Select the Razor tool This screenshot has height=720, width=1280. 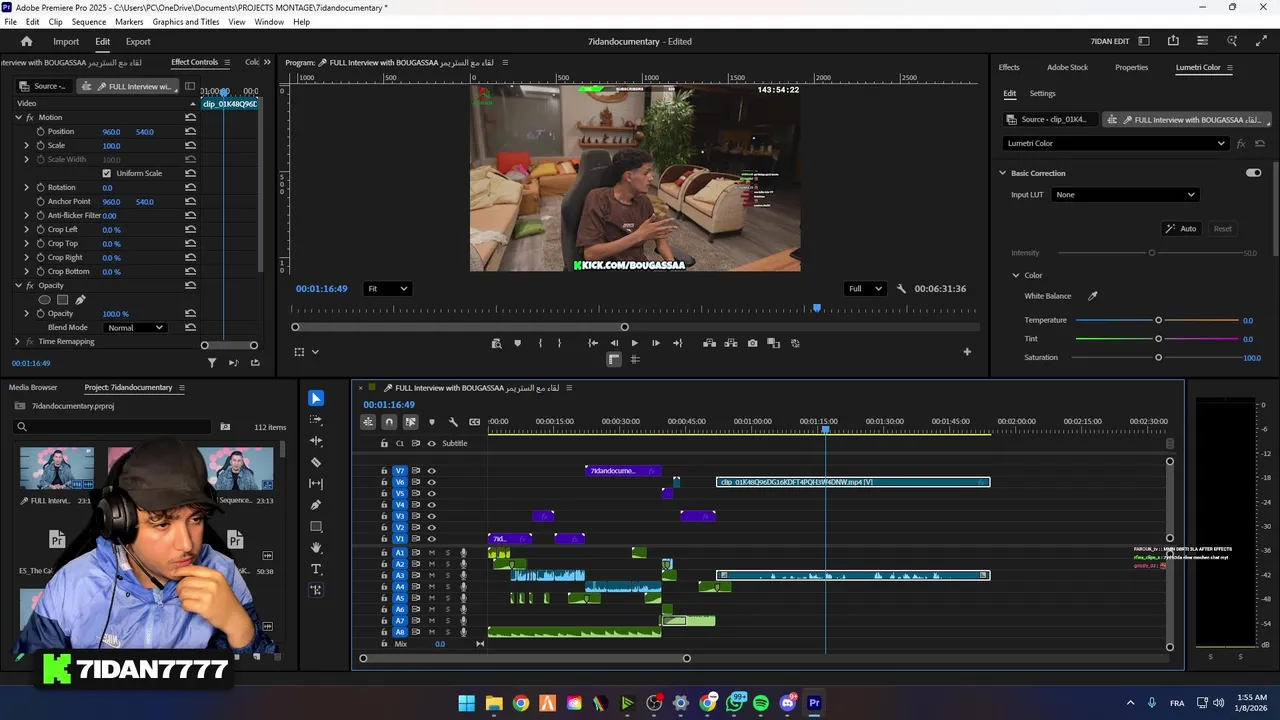coord(316,462)
